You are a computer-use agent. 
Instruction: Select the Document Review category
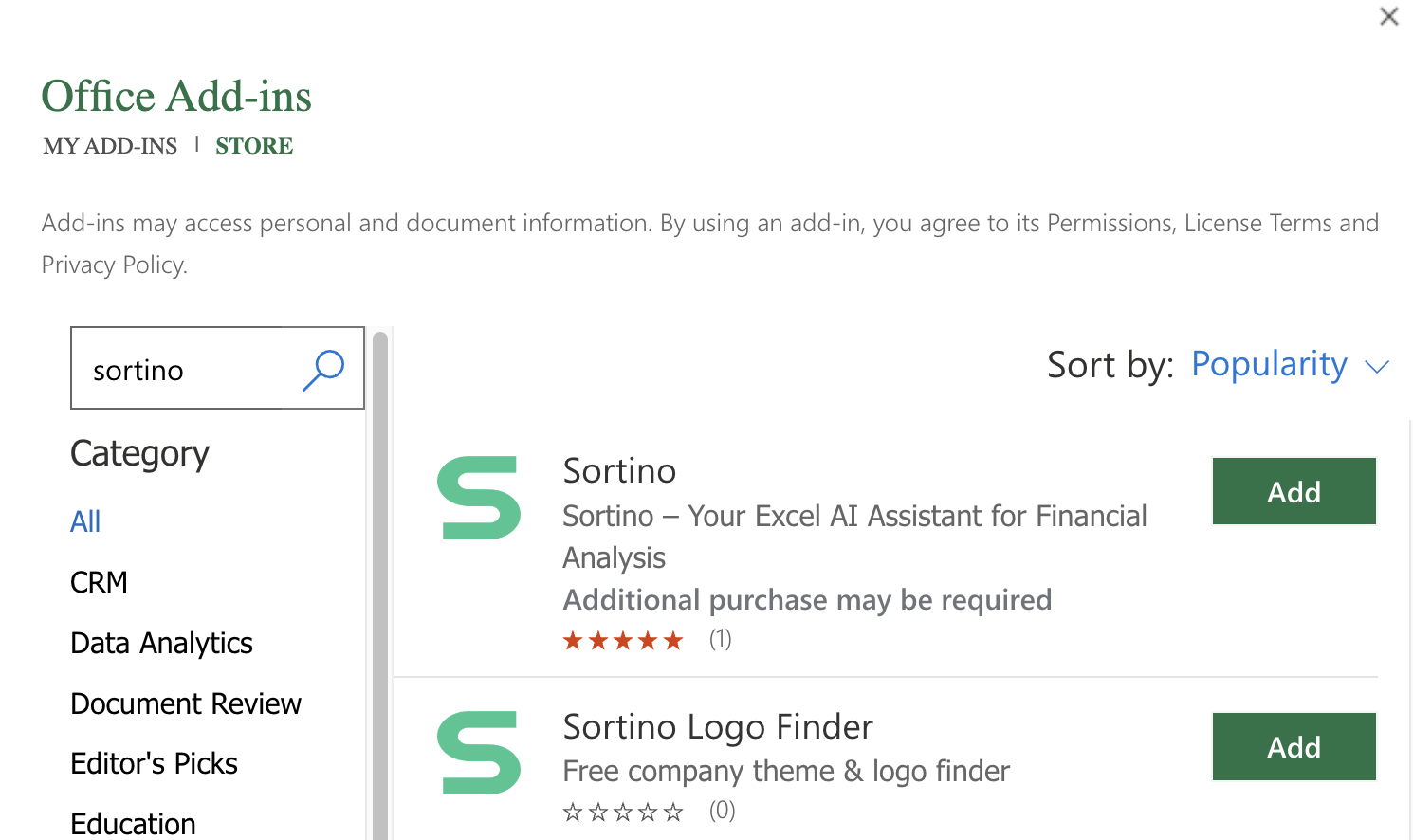[186, 703]
